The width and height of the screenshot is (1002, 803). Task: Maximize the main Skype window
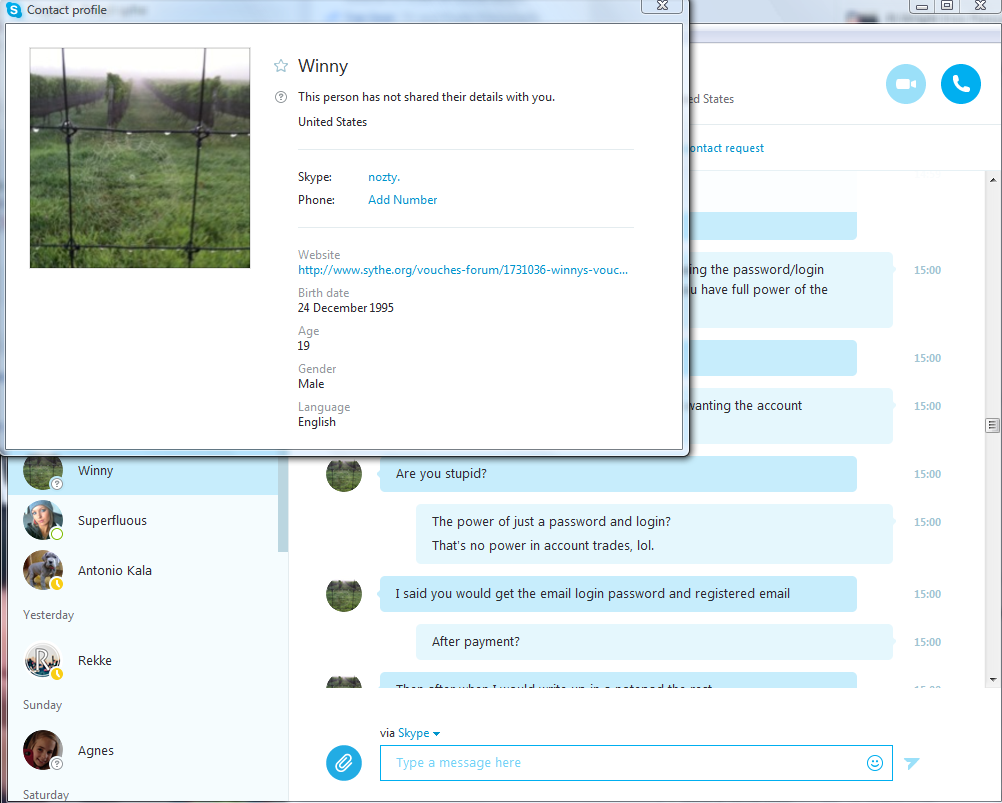tap(947, 6)
